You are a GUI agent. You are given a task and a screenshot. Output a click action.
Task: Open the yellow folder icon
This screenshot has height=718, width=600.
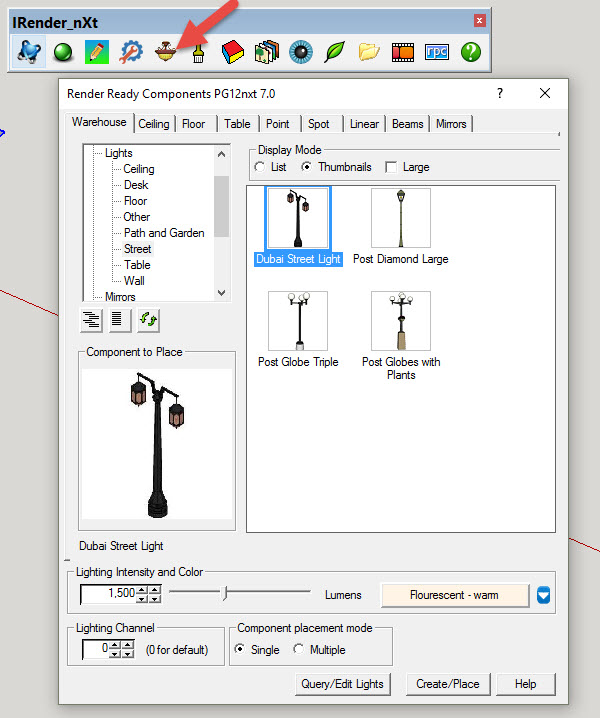tap(369, 52)
